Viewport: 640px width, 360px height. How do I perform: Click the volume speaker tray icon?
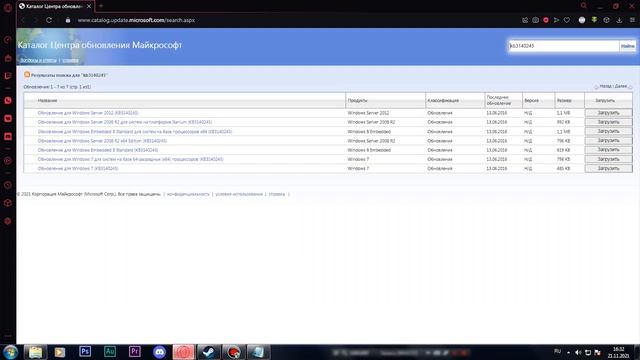coord(578,352)
